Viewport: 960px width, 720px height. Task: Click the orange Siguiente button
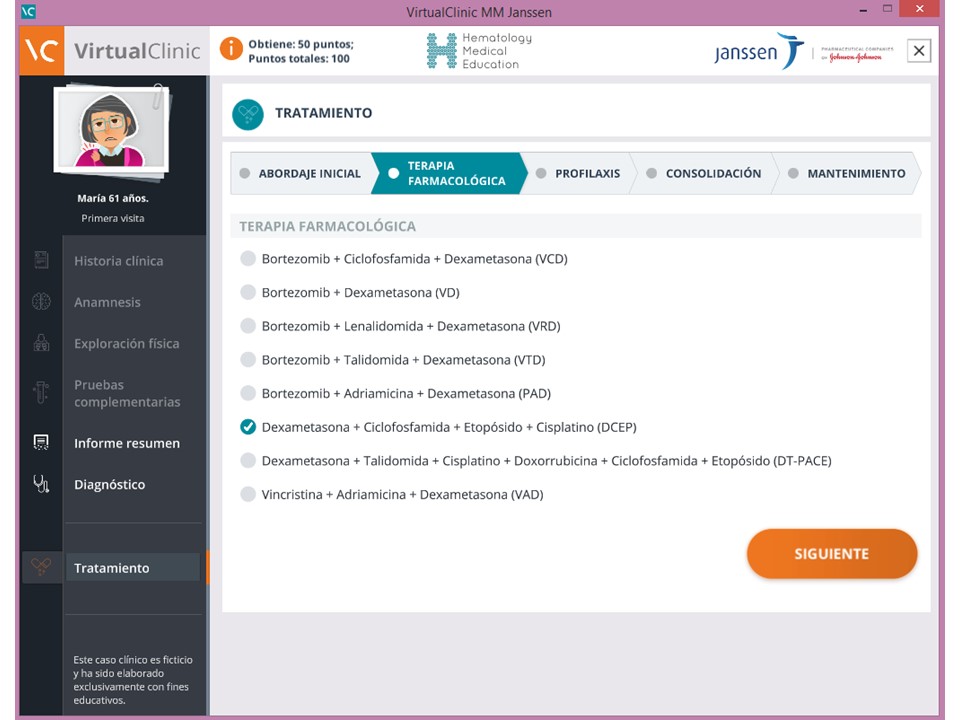coord(831,553)
